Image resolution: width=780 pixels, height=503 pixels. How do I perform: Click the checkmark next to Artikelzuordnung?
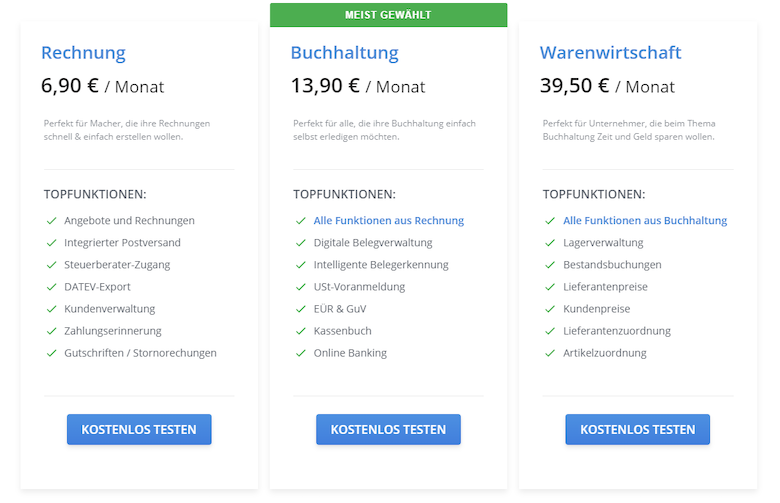coord(550,353)
